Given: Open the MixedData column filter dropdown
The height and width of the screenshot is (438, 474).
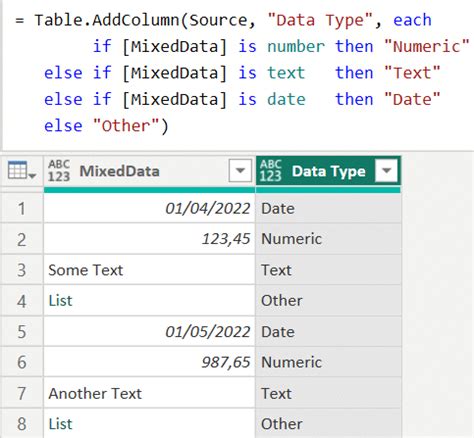Looking at the screenshot, I should [240, 171].
